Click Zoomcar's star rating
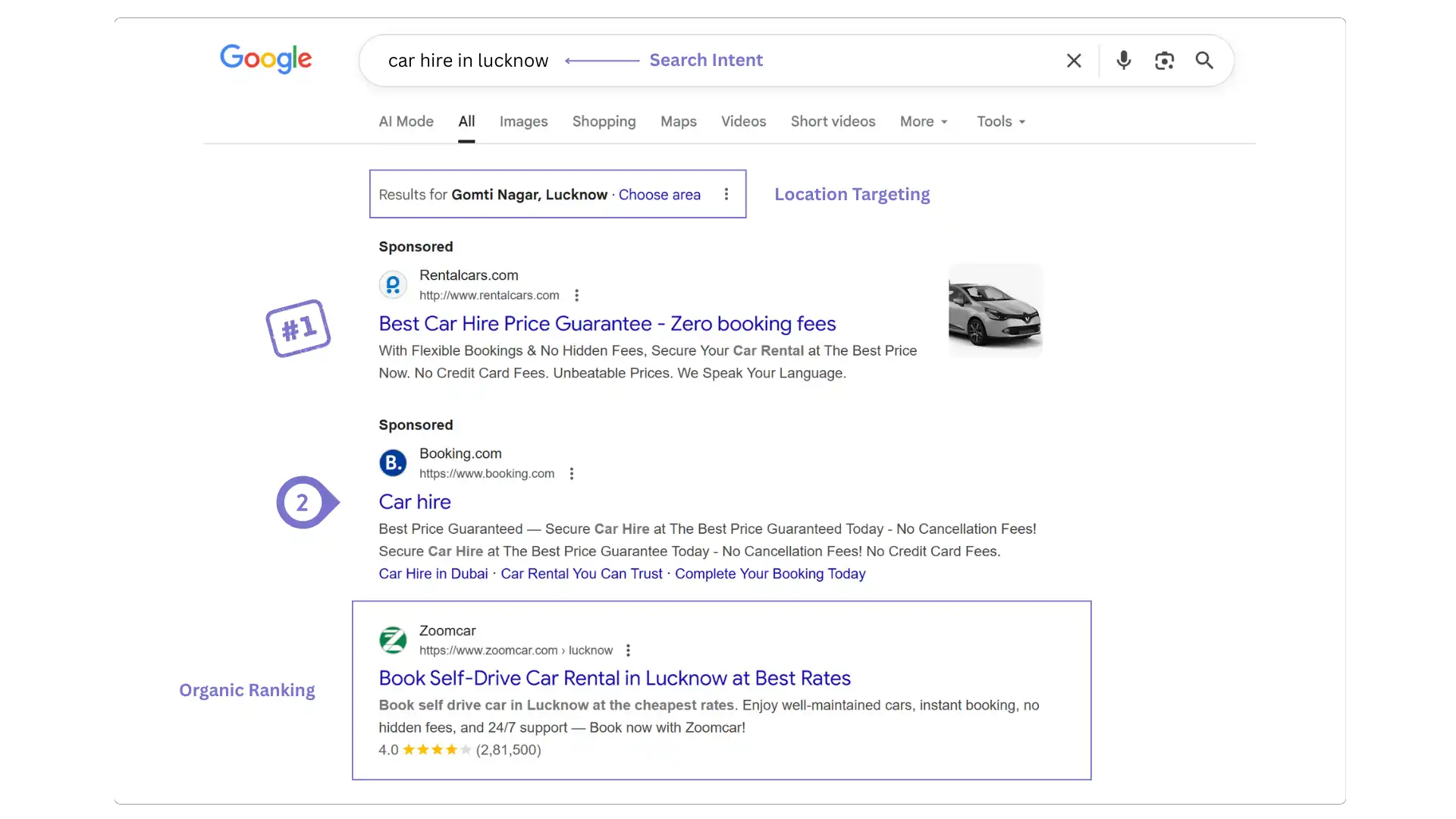The height and width of the screenshot is (819, 1456). pyautogui.click(x=435, y=750)
